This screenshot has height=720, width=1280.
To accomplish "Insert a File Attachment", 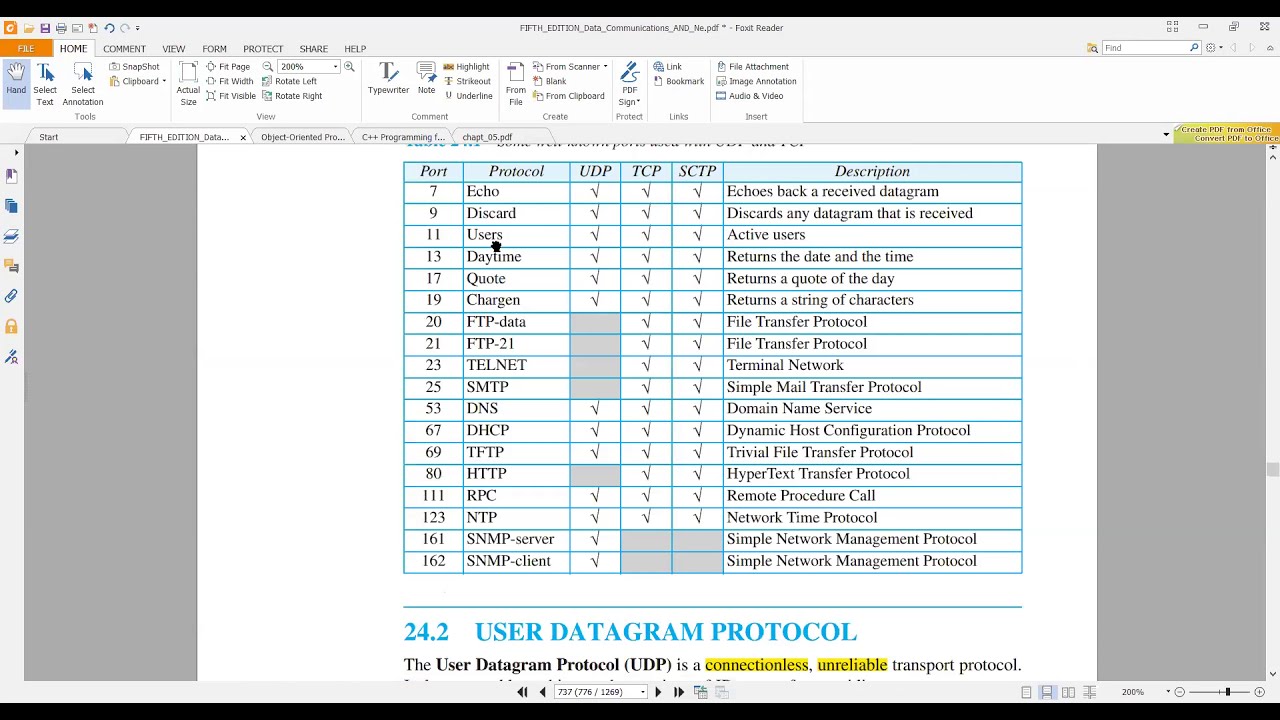I will 752,67.
